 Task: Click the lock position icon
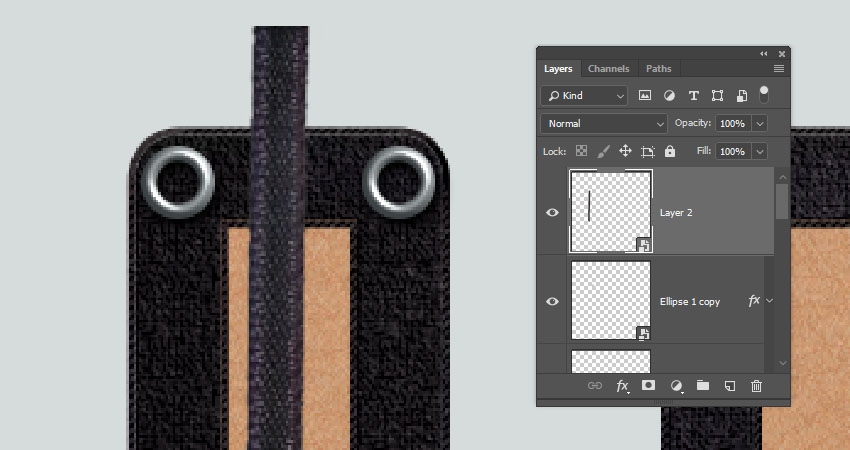click(x=625, y=151)
